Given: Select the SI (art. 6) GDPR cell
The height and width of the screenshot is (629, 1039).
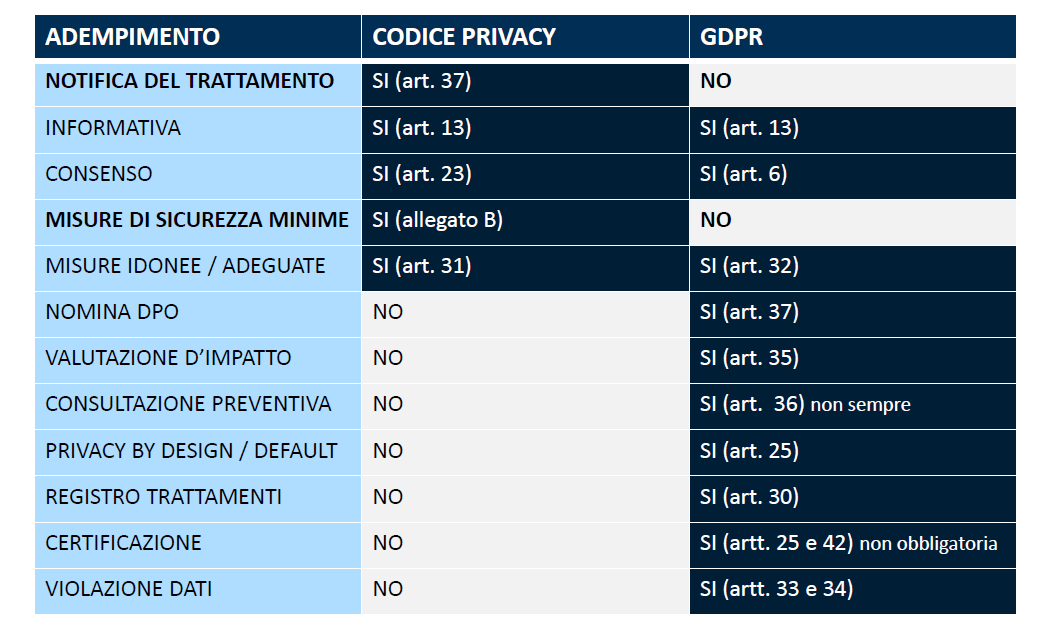Looking at the screenshot, I should coord(743,174).
